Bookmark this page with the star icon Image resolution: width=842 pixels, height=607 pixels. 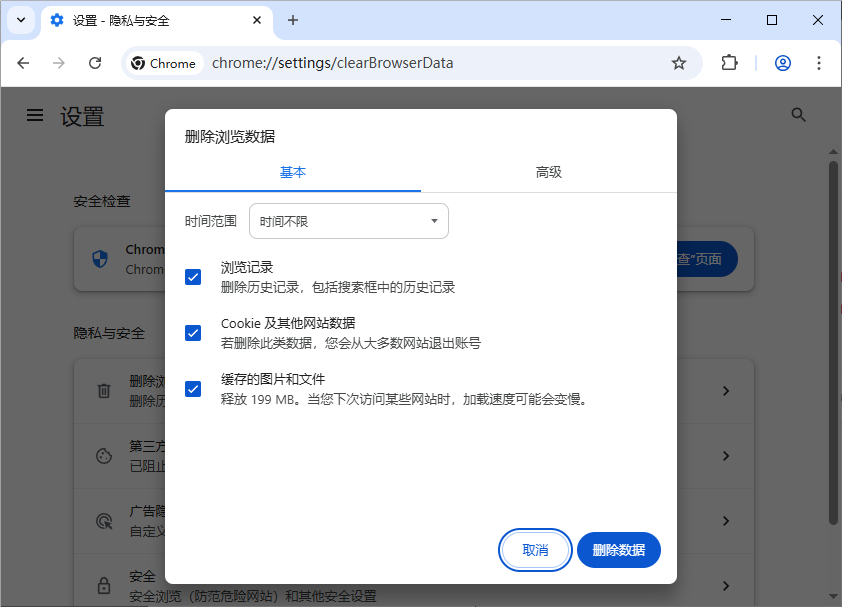[x=680, y=62]
